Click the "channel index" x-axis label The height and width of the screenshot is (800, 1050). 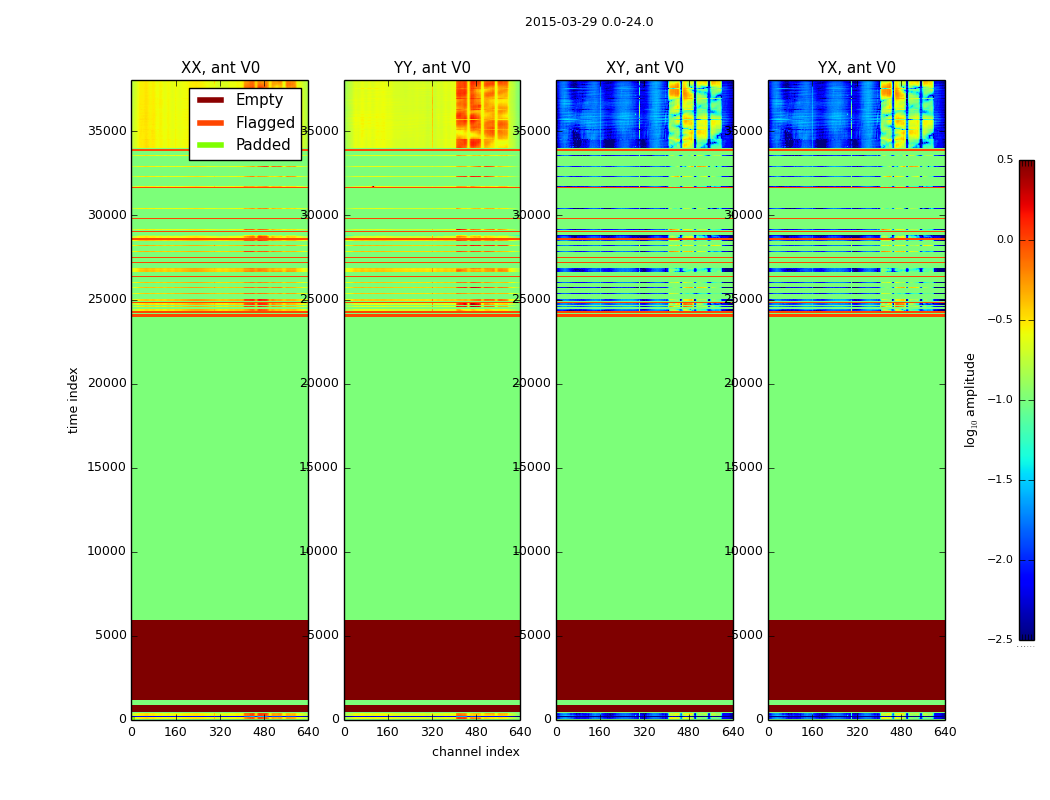tap(476, 752)
